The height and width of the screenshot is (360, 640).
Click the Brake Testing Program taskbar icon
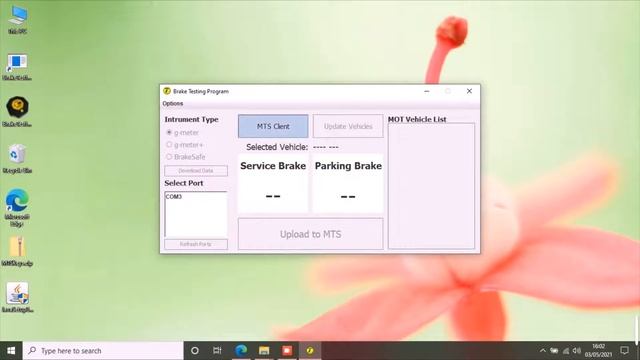pyautogui.click(x=310, y=351)
